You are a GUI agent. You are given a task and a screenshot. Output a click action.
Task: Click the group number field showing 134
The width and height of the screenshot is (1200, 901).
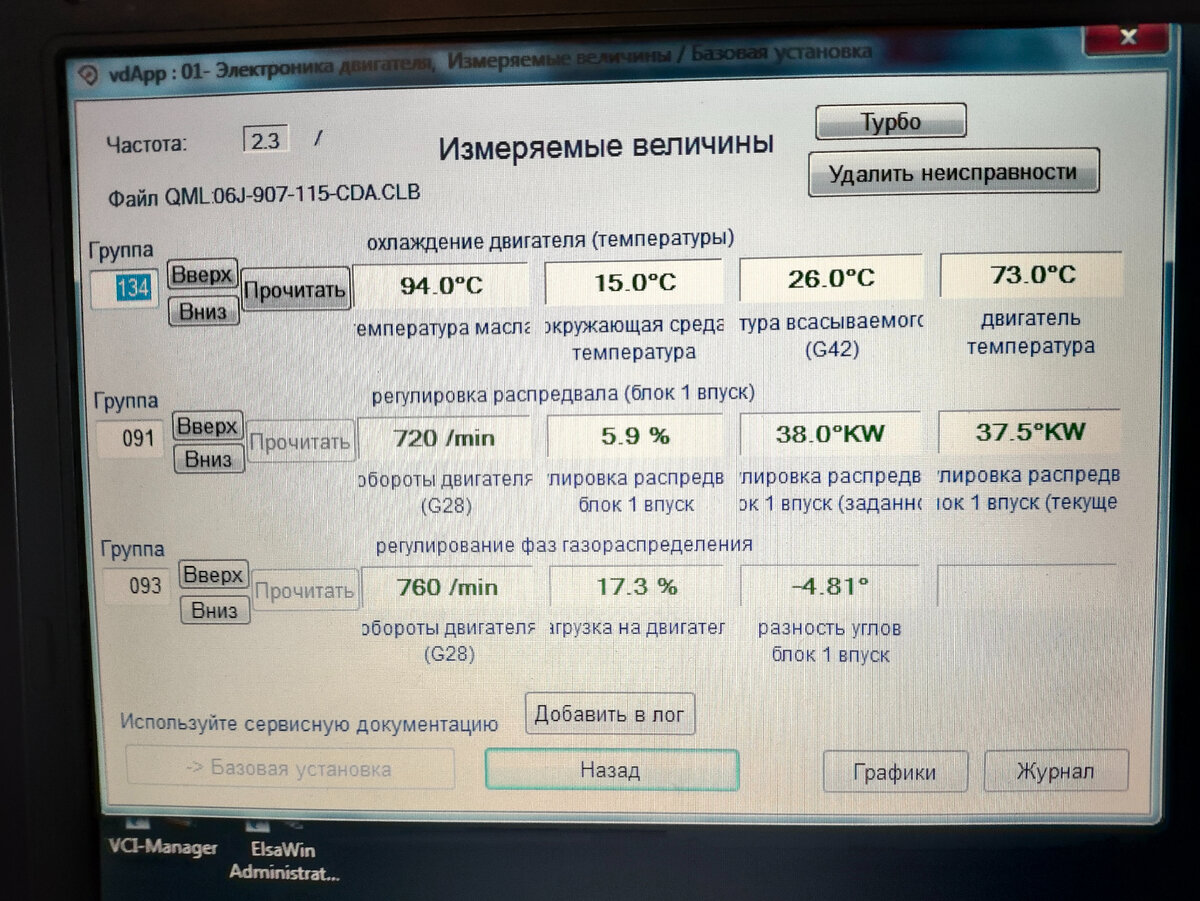(x=124, y=287)
